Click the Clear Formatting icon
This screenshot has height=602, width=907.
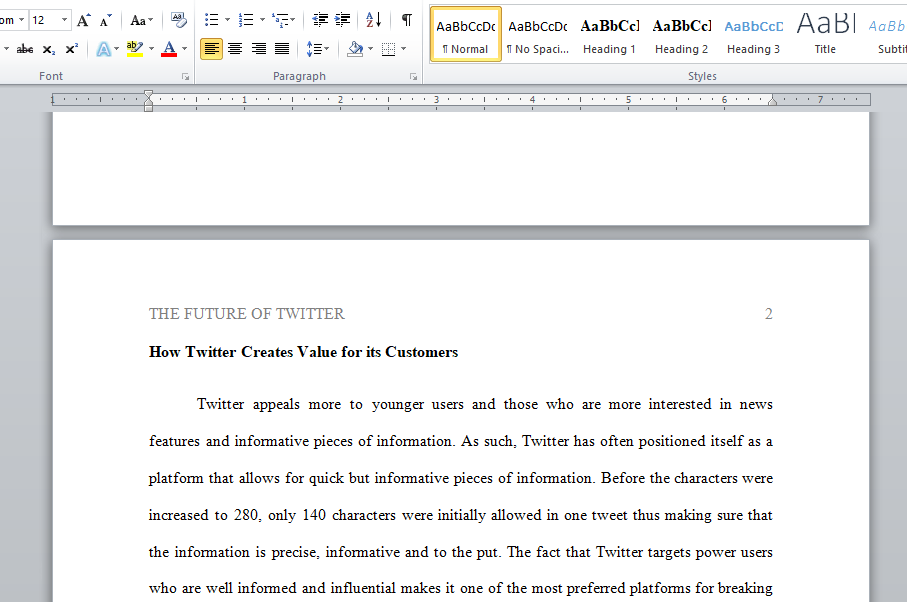[179, 20]
